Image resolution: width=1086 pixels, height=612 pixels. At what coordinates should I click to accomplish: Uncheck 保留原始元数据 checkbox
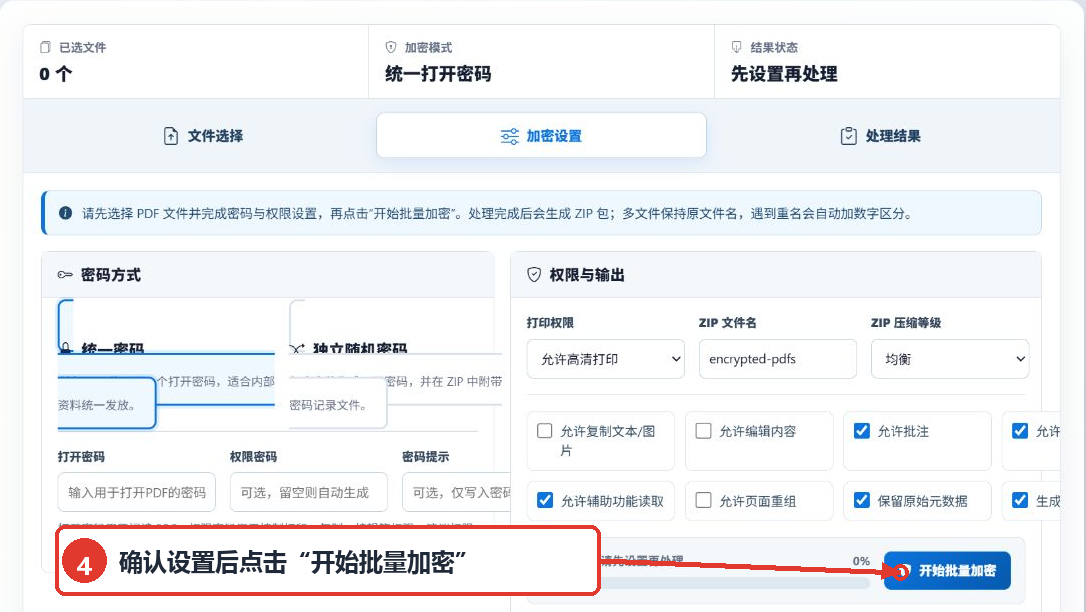(x=862, y=501)
